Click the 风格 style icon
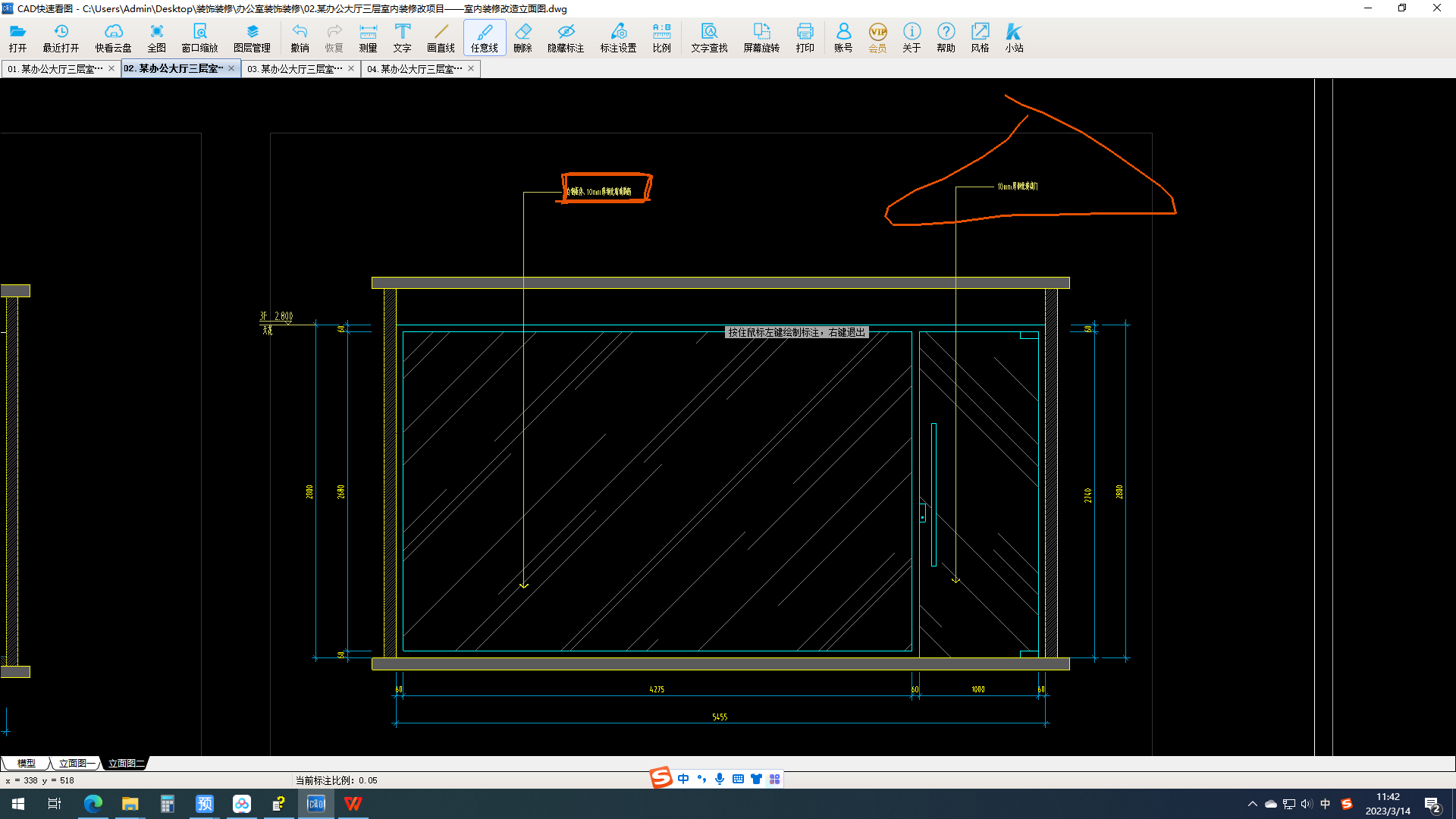This screenshot has height=819, width=1456. click(980, 38)
